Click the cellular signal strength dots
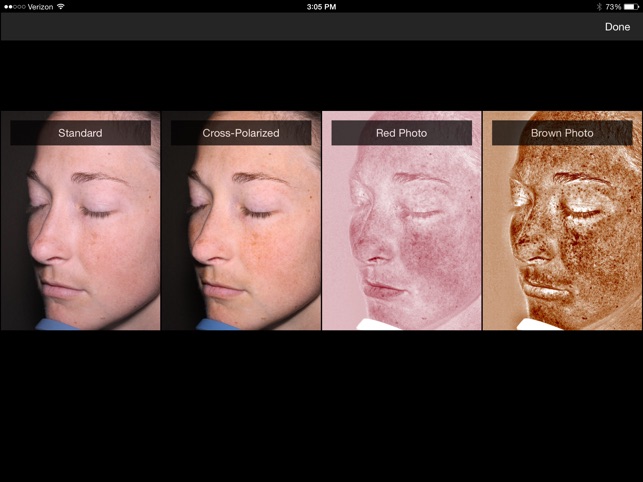The image size is (643, 482). (x=15, y=7)
